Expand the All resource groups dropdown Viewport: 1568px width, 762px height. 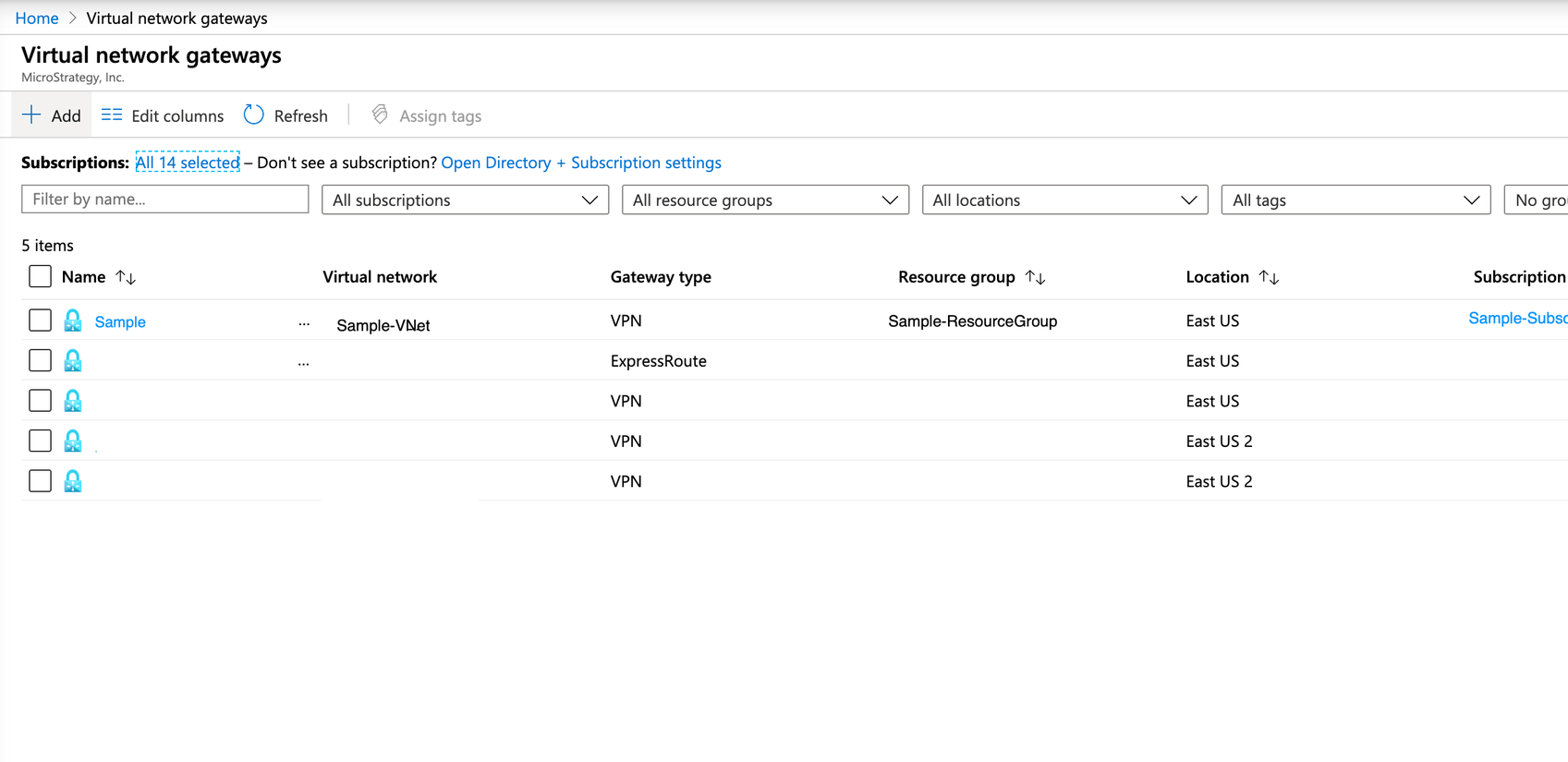pos(765,200)
